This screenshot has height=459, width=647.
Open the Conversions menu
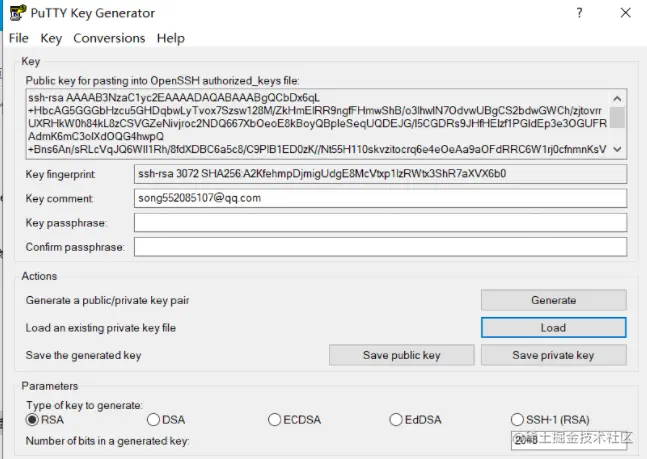(x=109, y=38)
